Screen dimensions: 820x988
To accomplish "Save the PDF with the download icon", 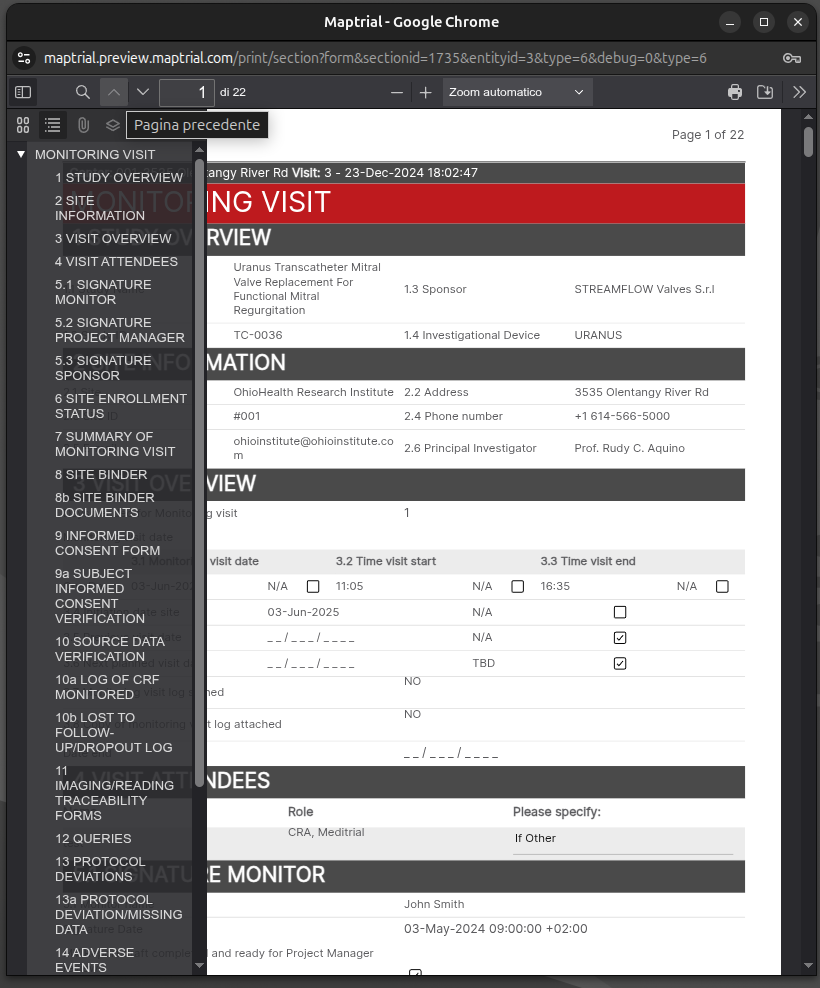I will coord(765,93).
